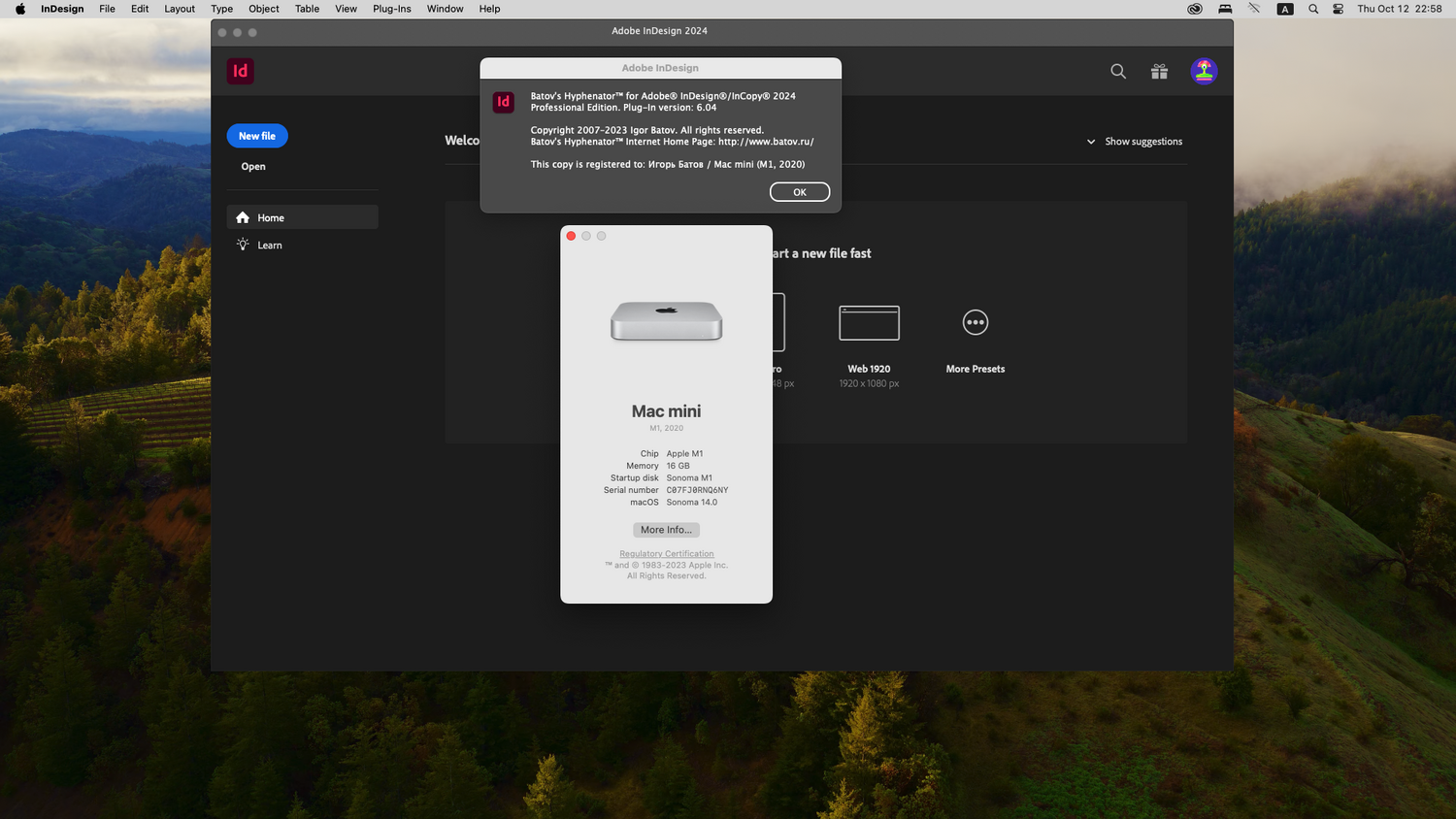Click the Open button in sidebar
The height and width of the screenshot is (819, 1456).
[x=253, y=166]
